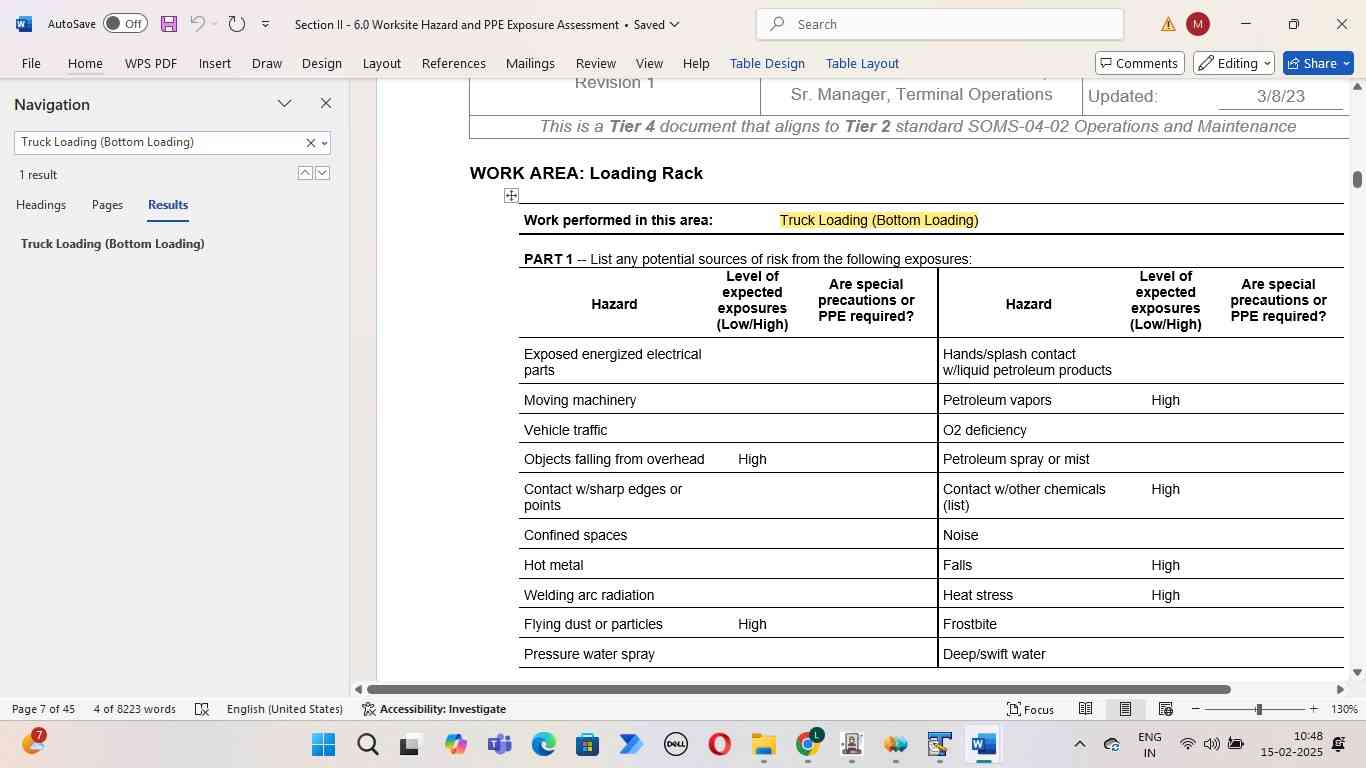Click the highlighted Truck Loading (Bottom Loading) text
This screenshot has height=768, width=1366.
(x=879, y=220)
